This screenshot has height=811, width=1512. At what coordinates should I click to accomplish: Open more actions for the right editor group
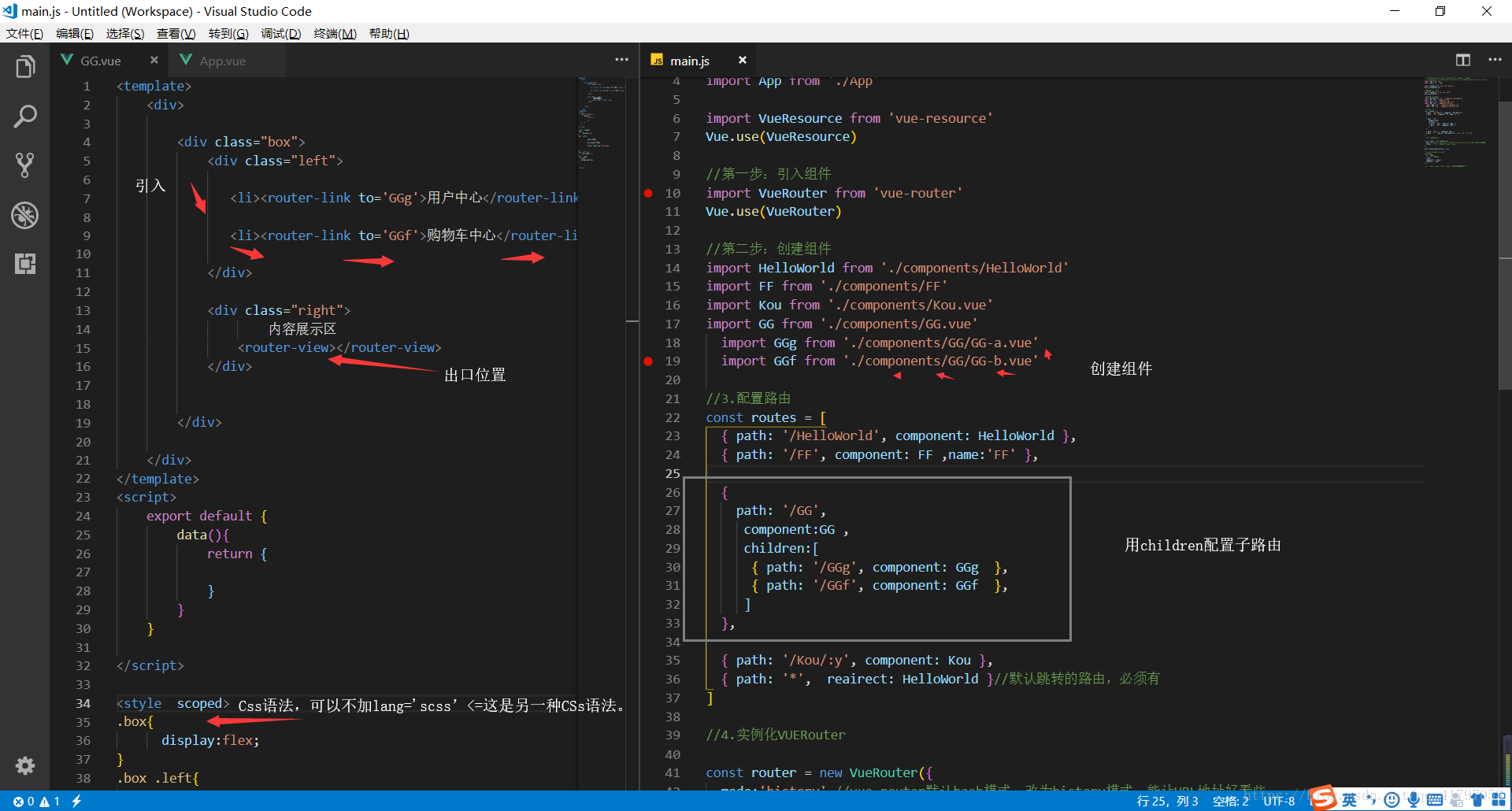tap(1495, 60)
